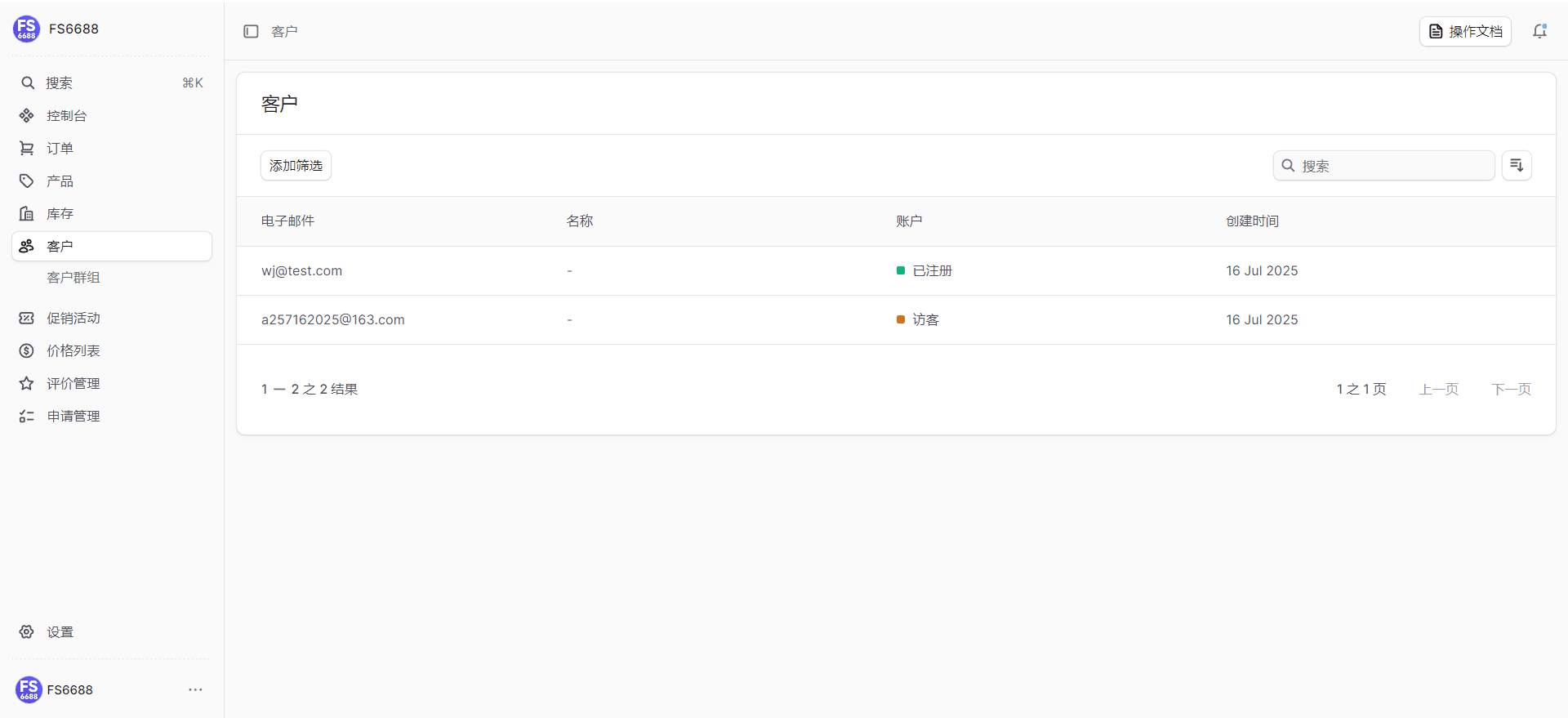Go to 产品 products section
Image resolution: width=1568 pixels, height=718 pixels.
click(60, 181)
